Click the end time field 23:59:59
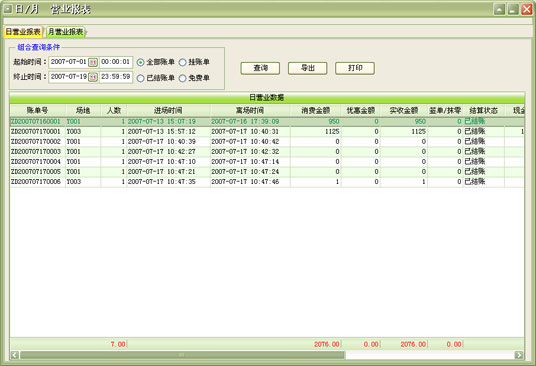Viewport: 536px width, 366px height. [x=116, y=77]
